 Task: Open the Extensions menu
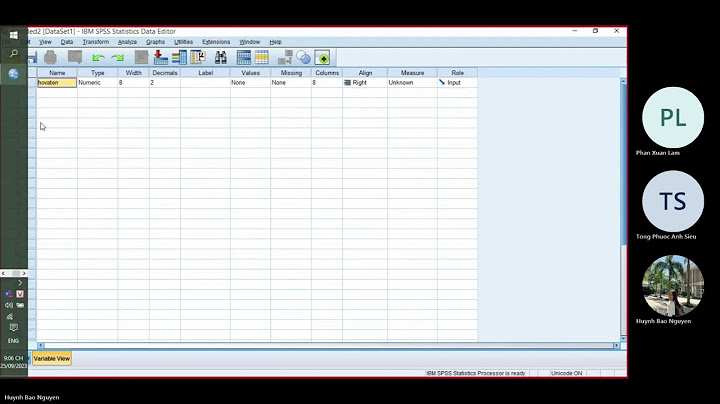tap(216, 42)
